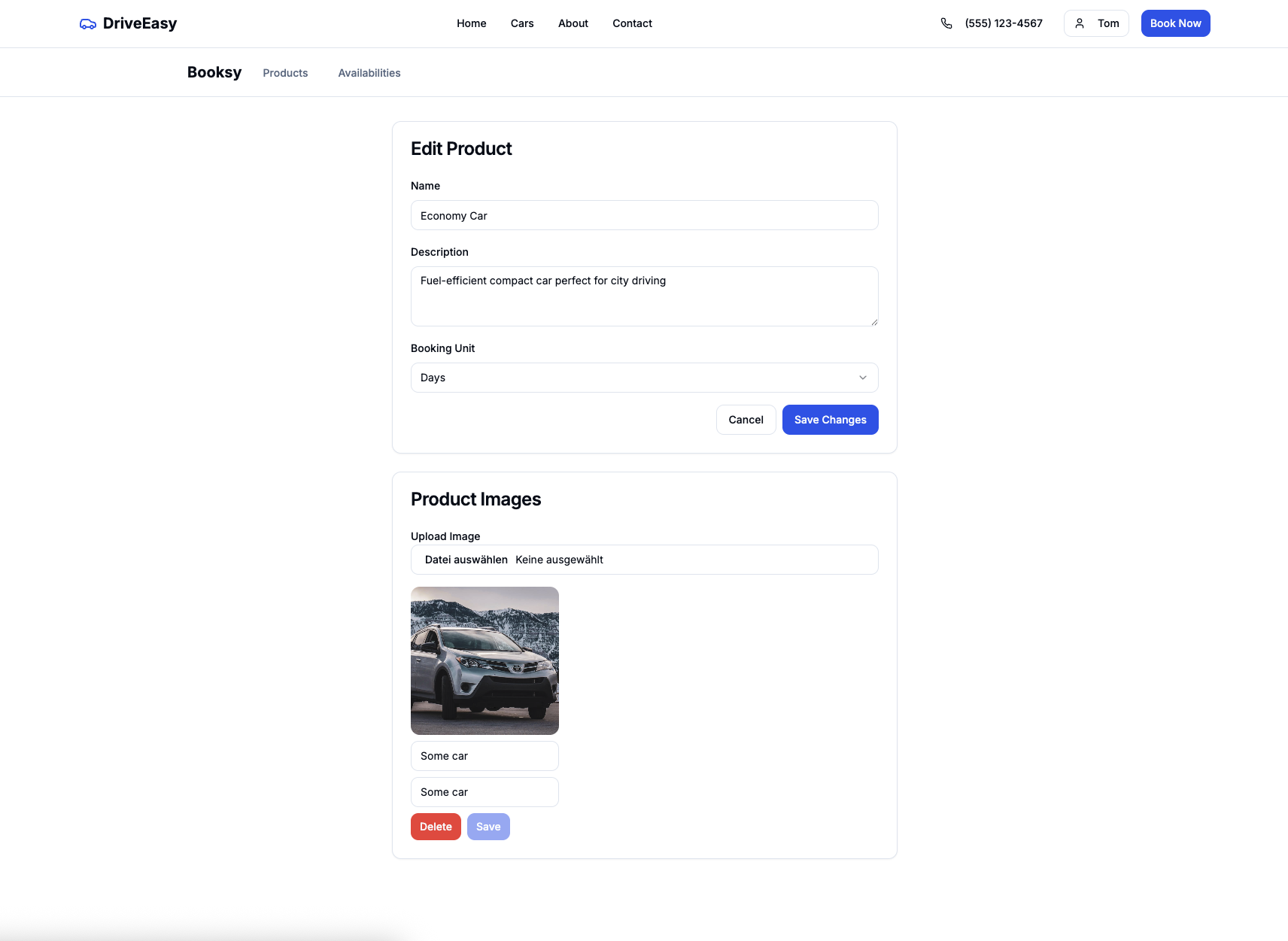Click the Booking Unit dropdown chevron

pos(863,378)
